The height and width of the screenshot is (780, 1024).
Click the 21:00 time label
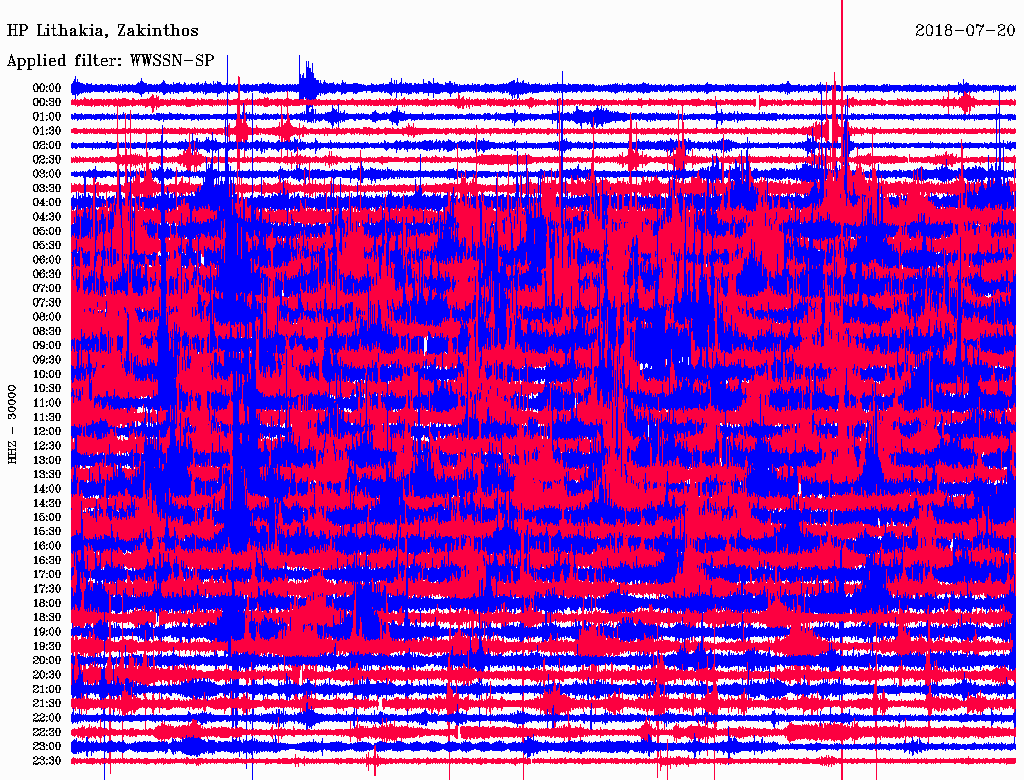pyautogui.click(x=47, y=690)
